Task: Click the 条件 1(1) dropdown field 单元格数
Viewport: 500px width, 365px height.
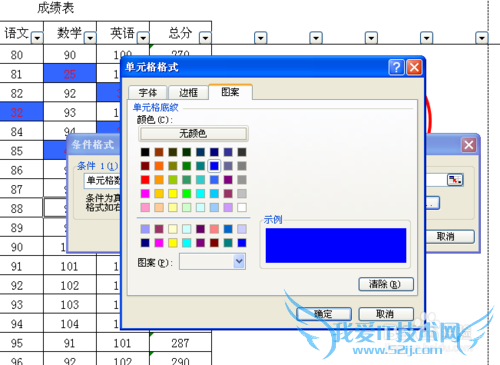Action: point(102,180)
